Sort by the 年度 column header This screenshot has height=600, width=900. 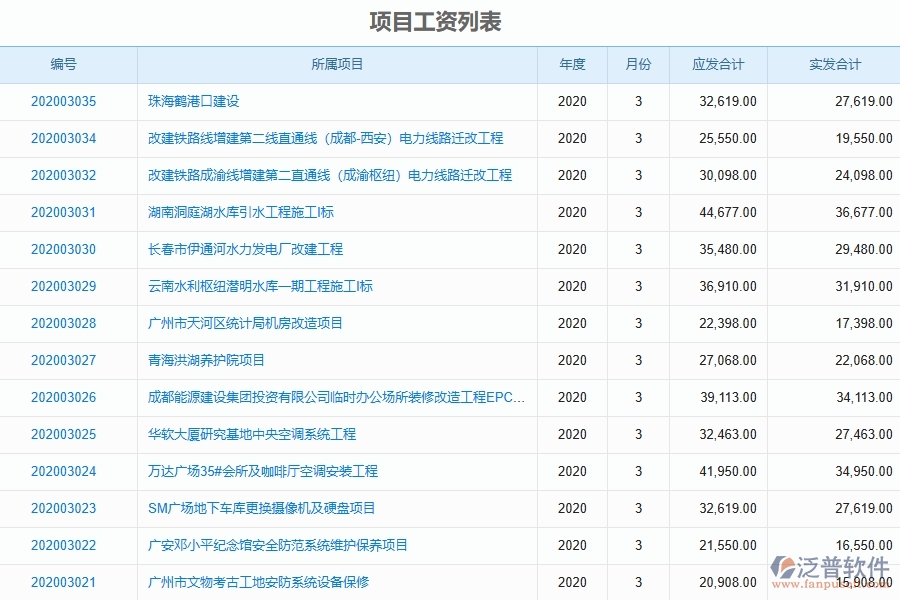(x=573, y=64)
